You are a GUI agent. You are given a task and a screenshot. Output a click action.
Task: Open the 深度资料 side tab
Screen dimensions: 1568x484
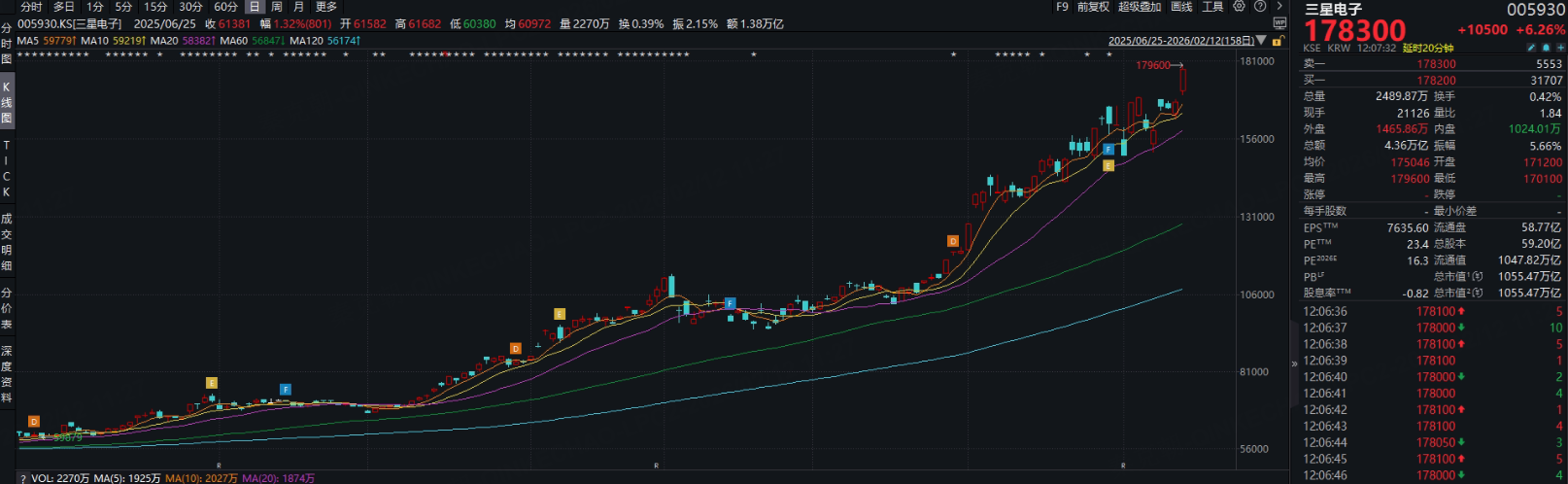(x=6, y=373)
